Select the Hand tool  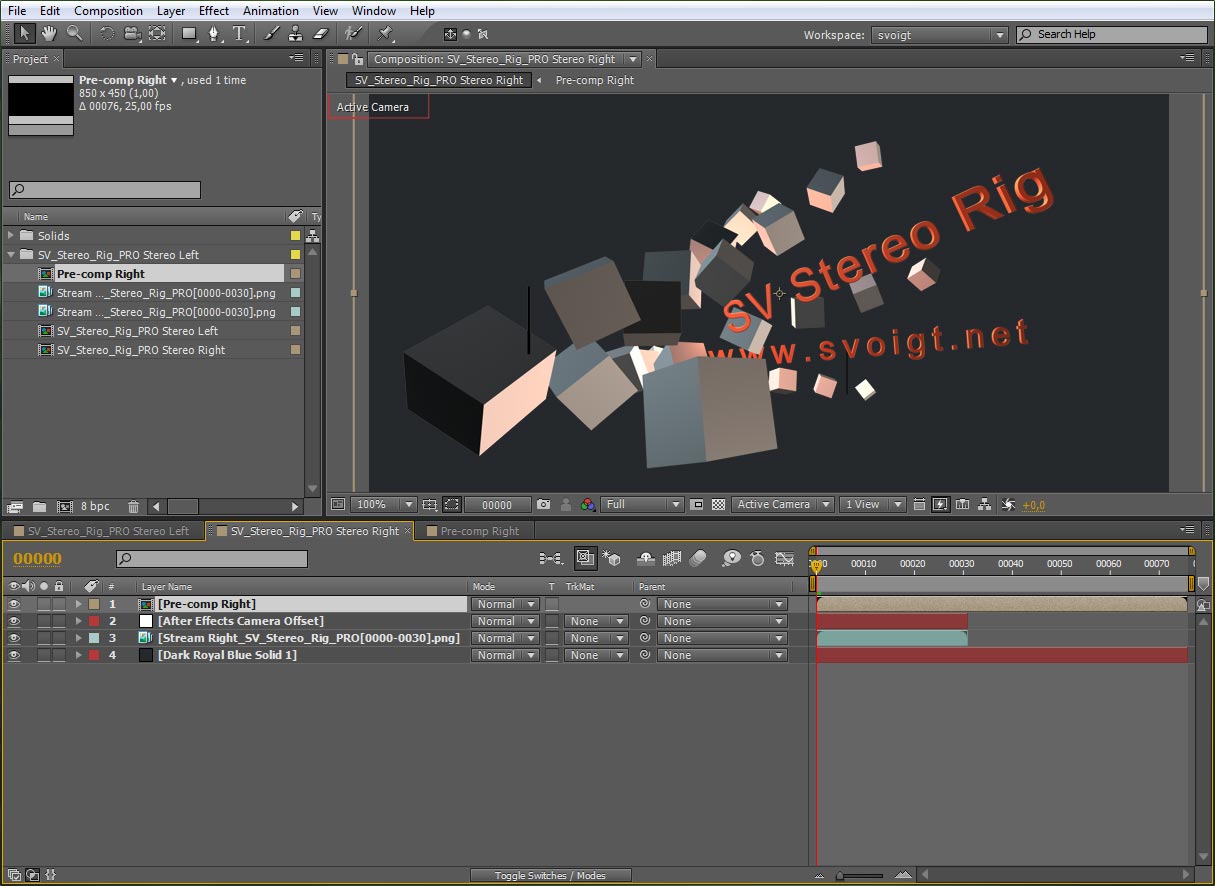pyautogui.click(x=49, y=34)
